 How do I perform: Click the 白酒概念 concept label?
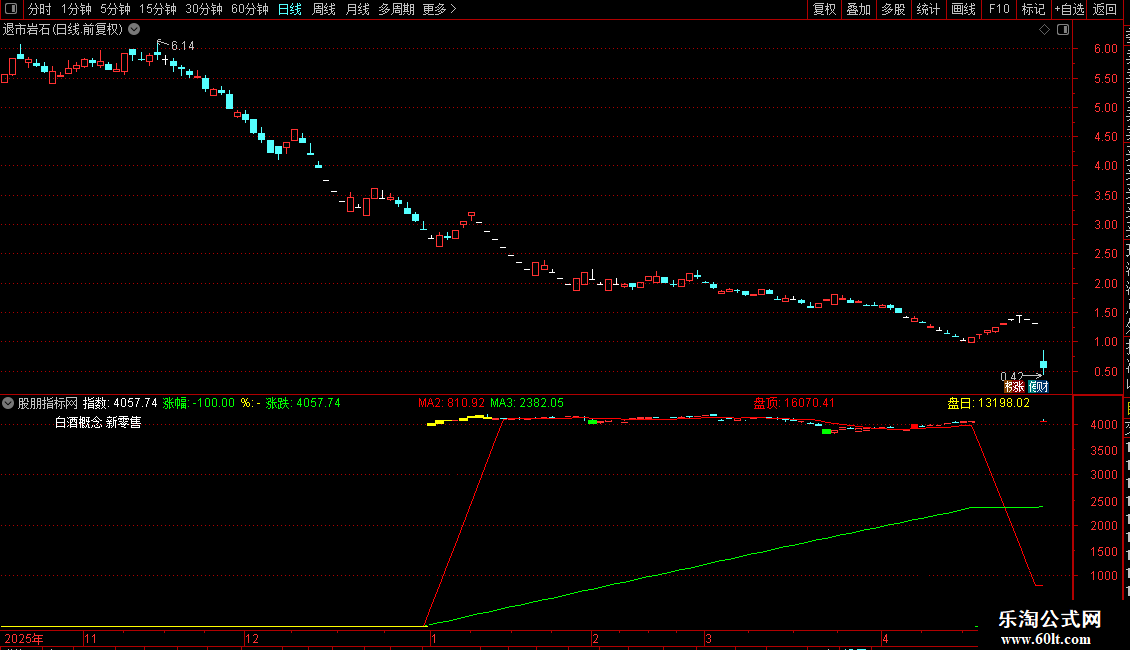(x=78, y=422)
